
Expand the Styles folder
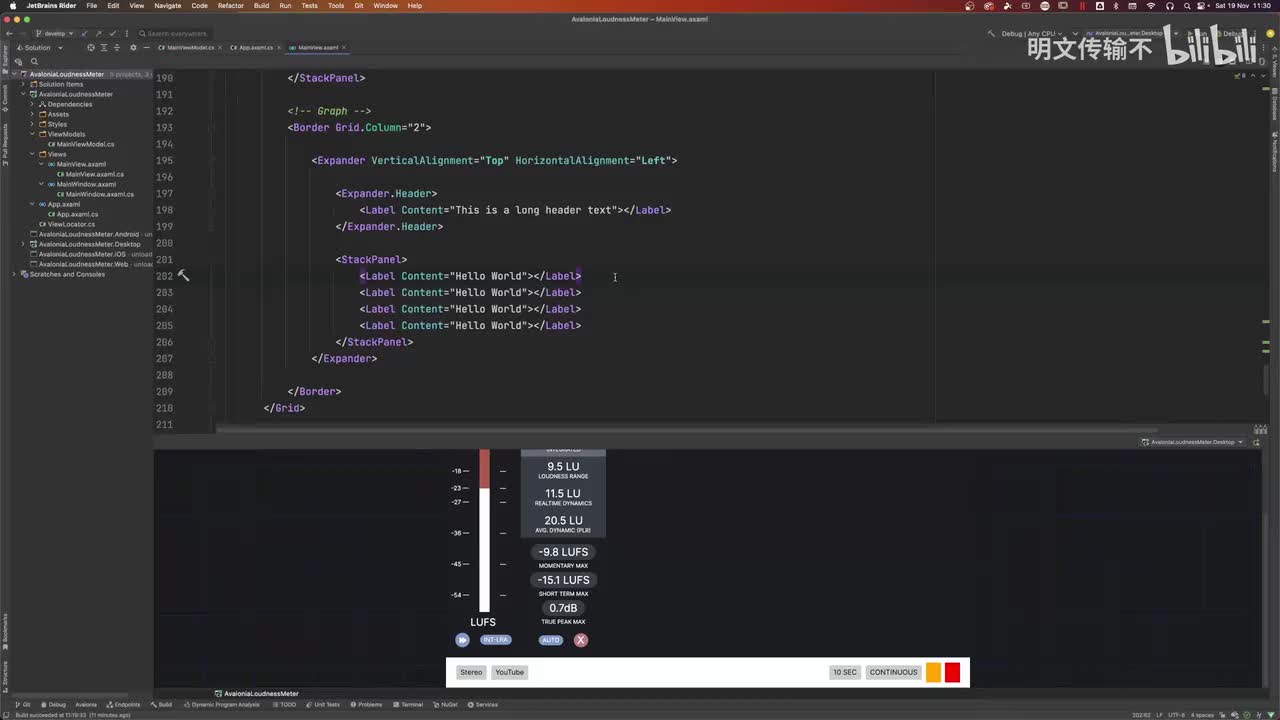point(32,124)
